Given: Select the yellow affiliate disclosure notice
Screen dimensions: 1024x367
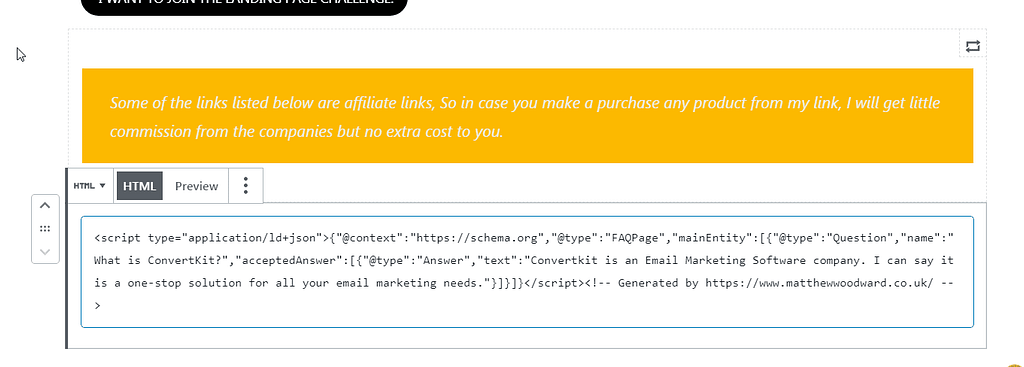Looking at the screenshot, I should (527, 116).
